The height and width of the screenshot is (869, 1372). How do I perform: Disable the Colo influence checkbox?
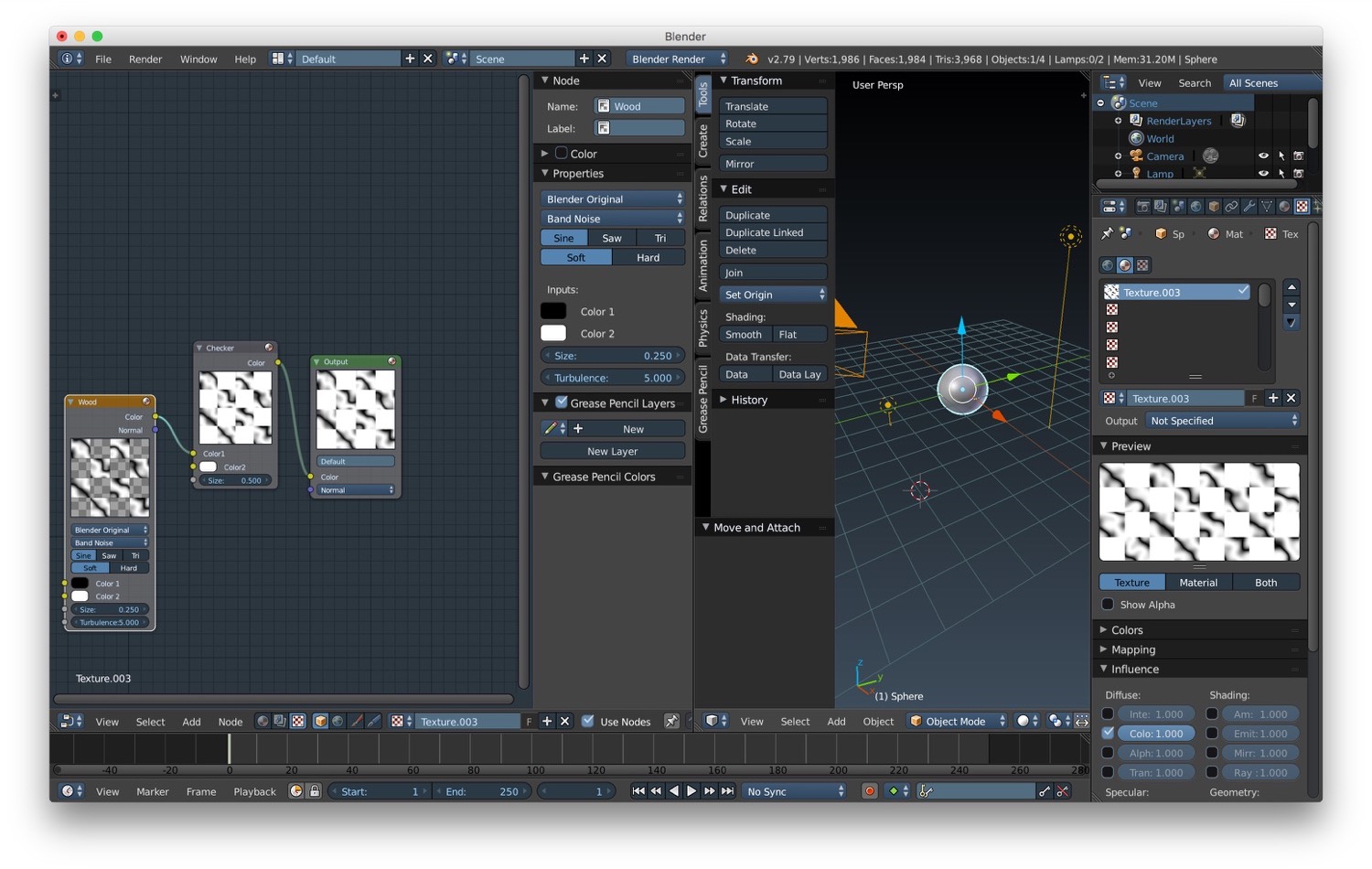click(x=1108, y=733)
